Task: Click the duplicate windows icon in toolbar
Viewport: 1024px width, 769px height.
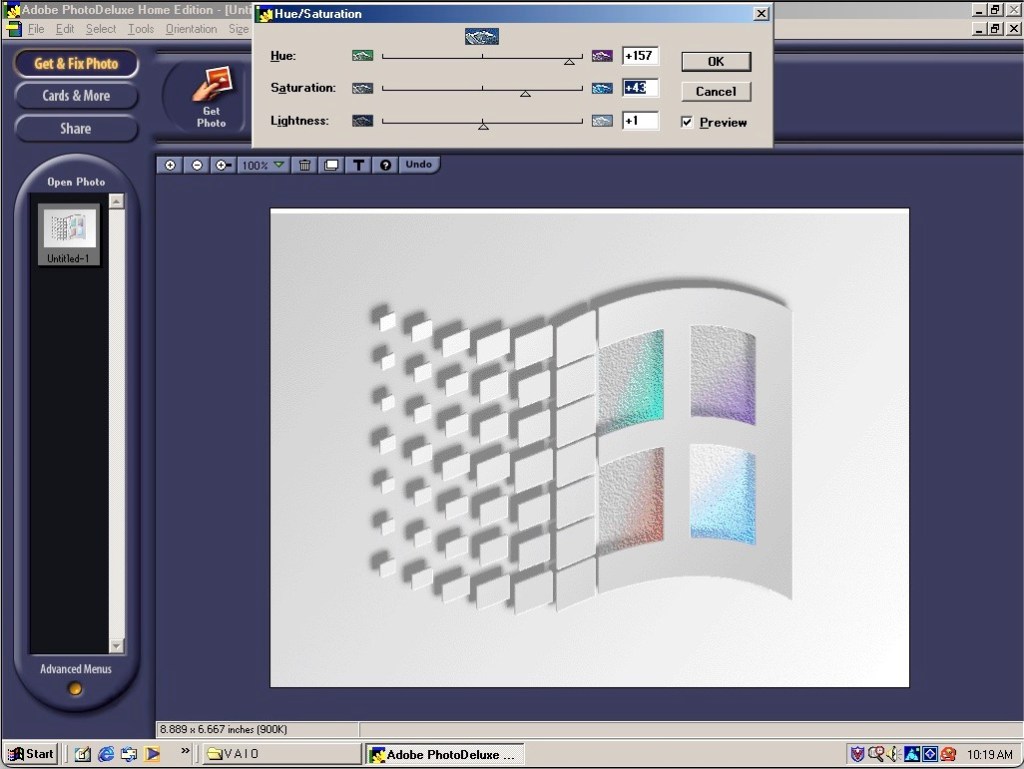Action: [332, 165]
